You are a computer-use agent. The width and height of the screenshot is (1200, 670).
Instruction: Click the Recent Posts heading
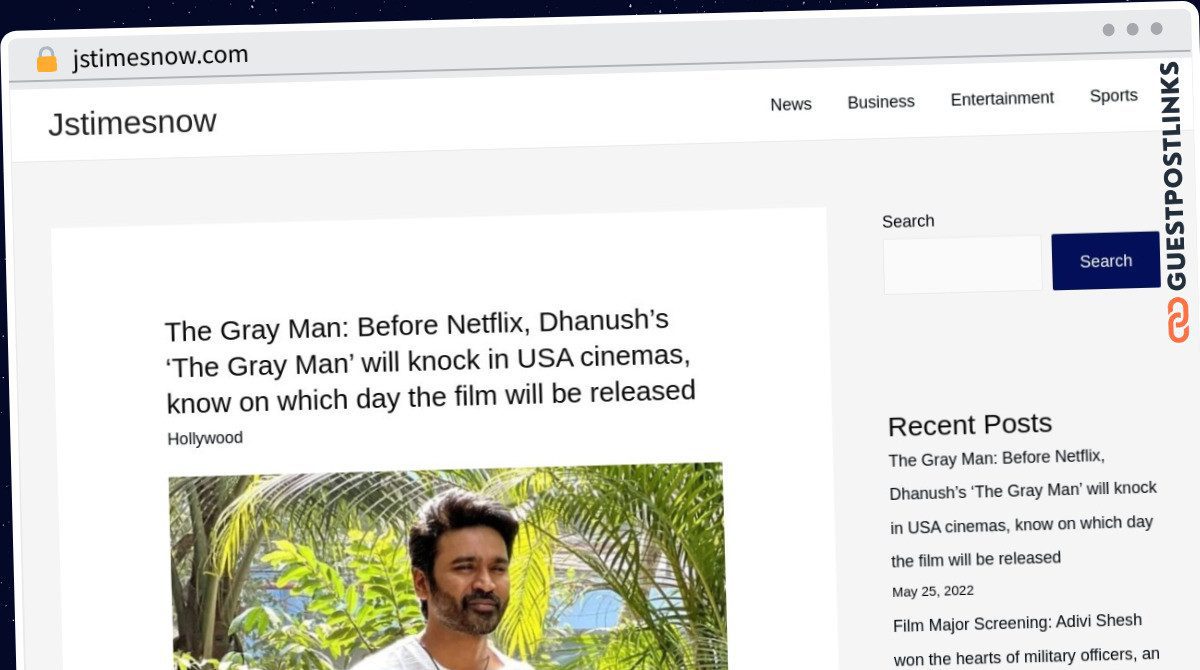coord(970,424)
